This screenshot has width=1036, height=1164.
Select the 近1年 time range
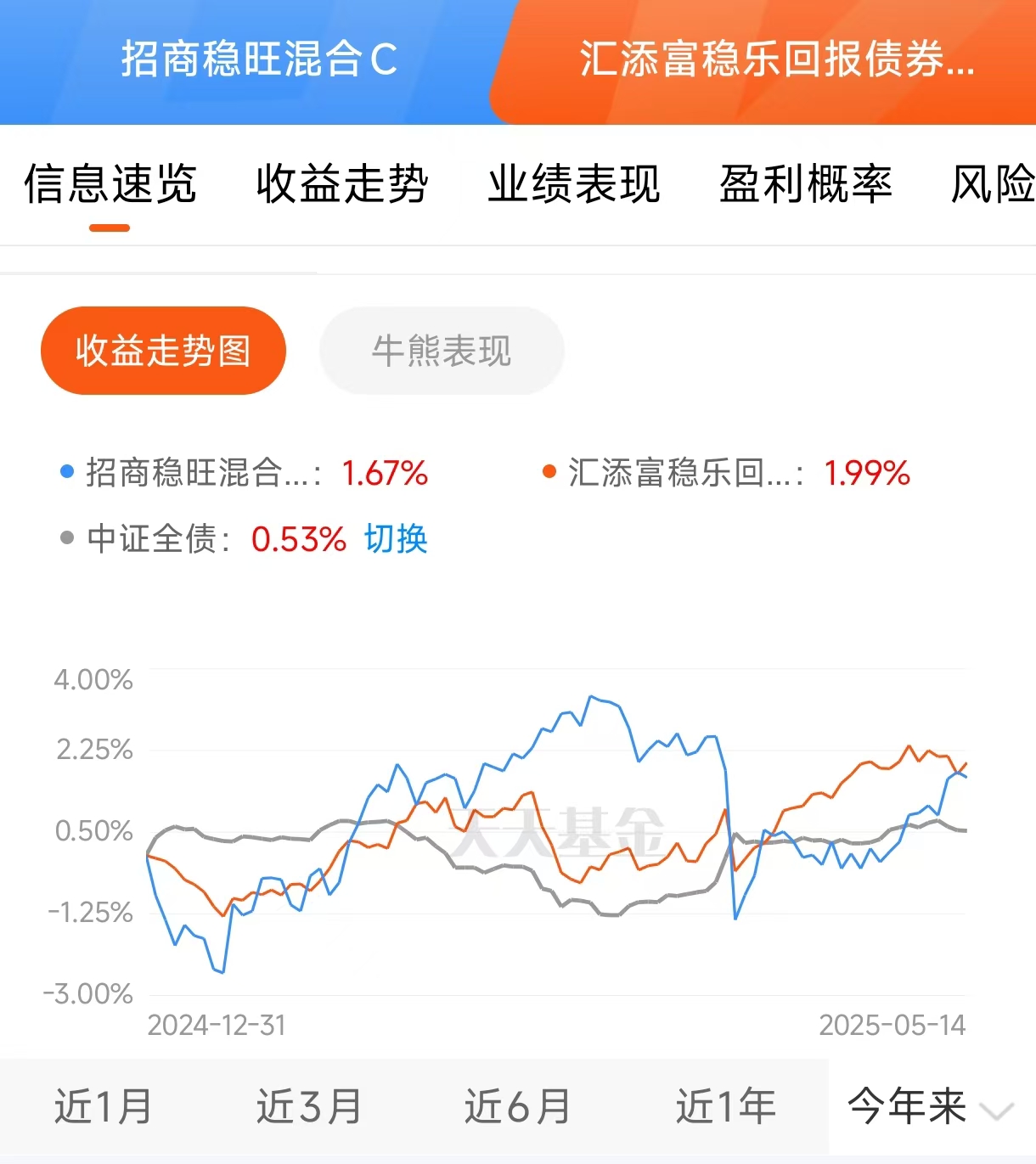726,1107
